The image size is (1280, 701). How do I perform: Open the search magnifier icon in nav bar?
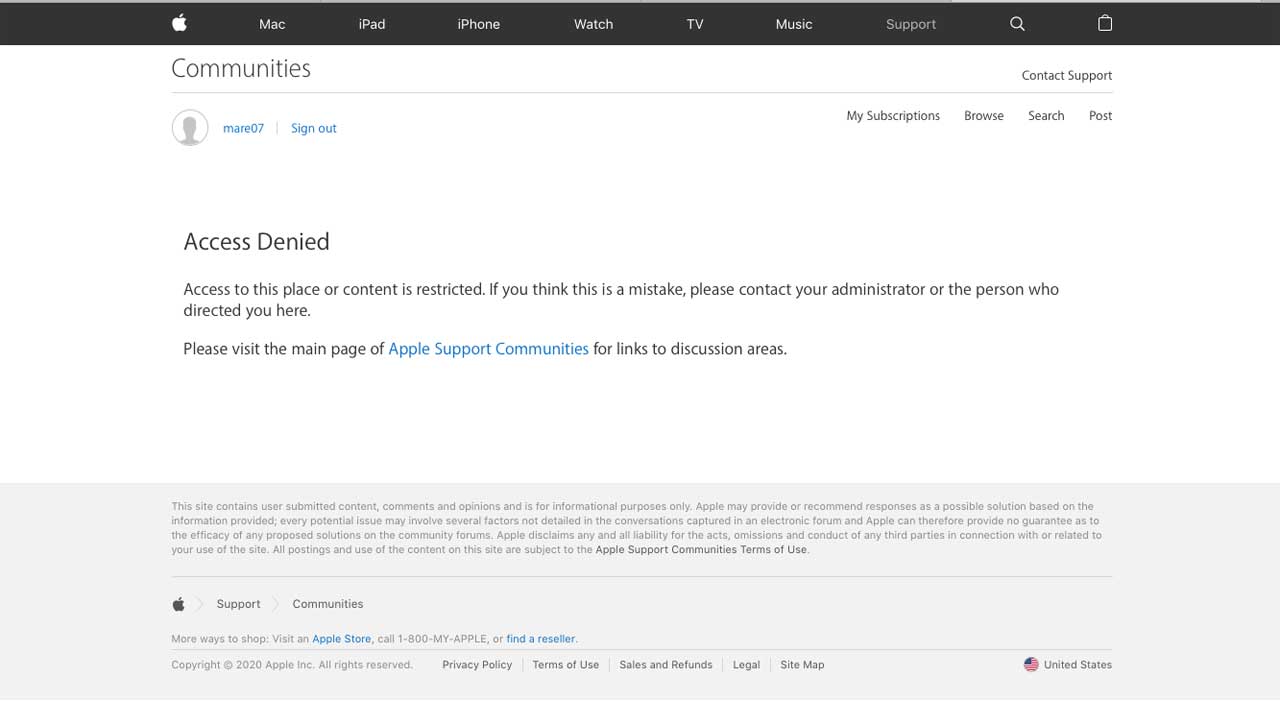[1017, 24]
